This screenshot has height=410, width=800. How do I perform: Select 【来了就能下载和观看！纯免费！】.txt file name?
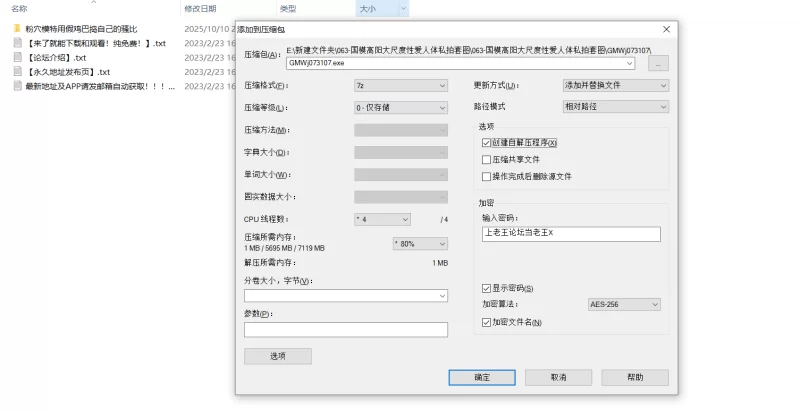coord(96,43)
